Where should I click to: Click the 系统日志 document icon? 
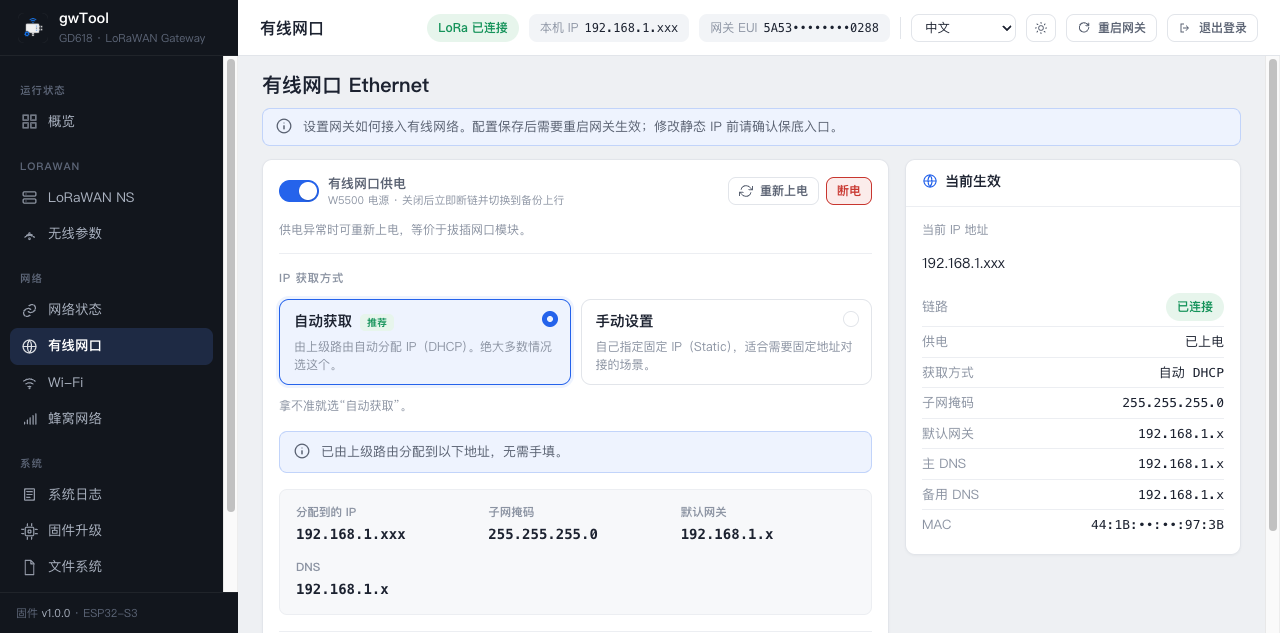click(29, 494)
